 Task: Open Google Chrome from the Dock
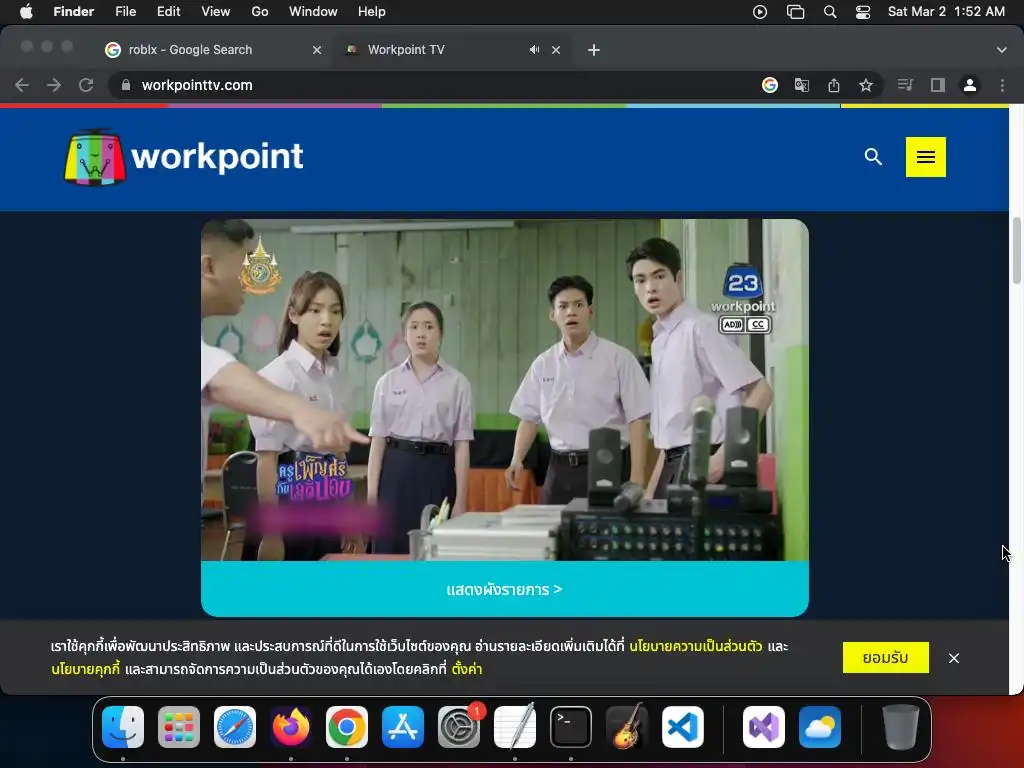[347, 727]
